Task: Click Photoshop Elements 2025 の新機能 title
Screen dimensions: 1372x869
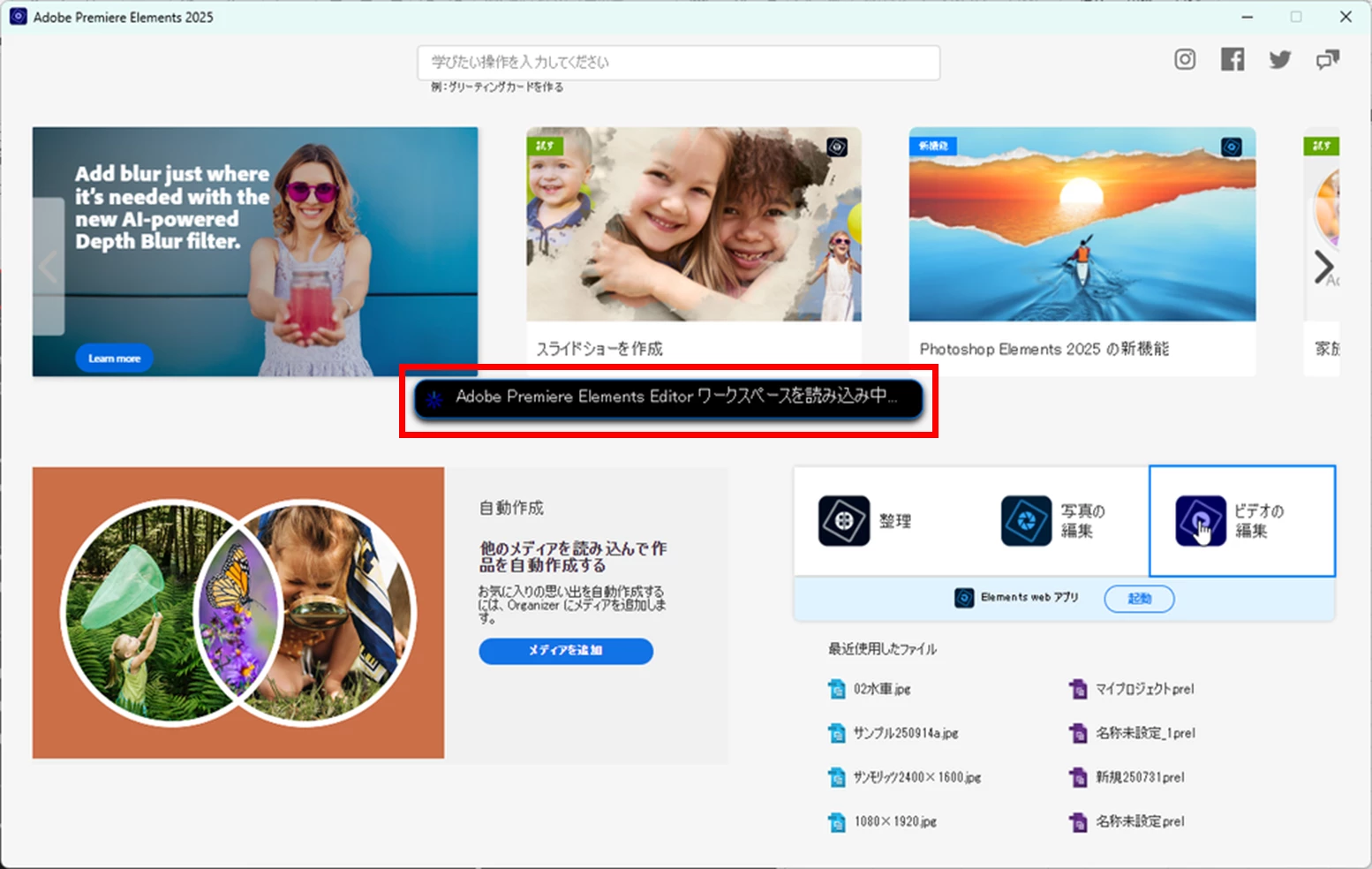Action: click(x=1044, y=349)
